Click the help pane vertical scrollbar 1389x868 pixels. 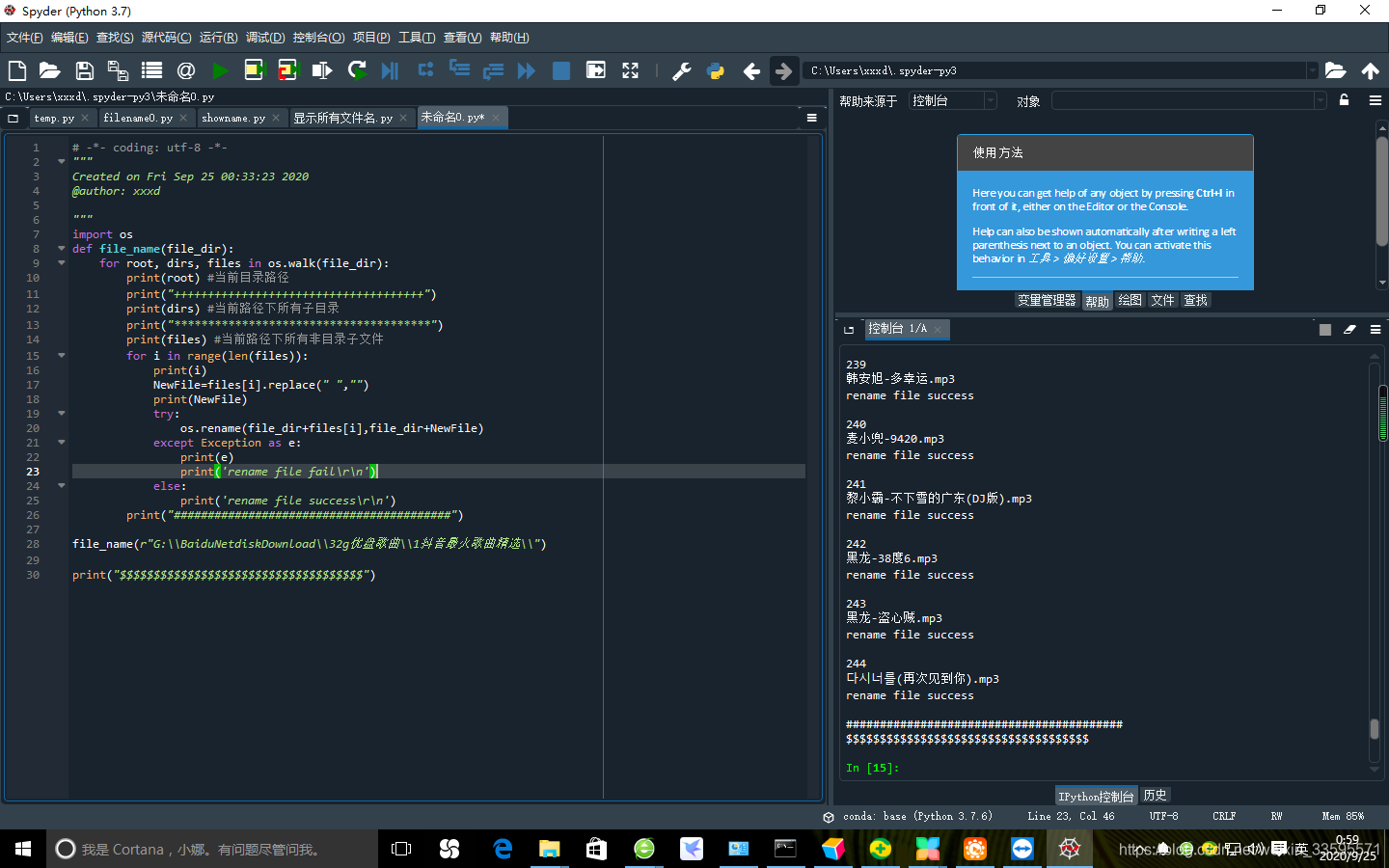(1381, 190)
